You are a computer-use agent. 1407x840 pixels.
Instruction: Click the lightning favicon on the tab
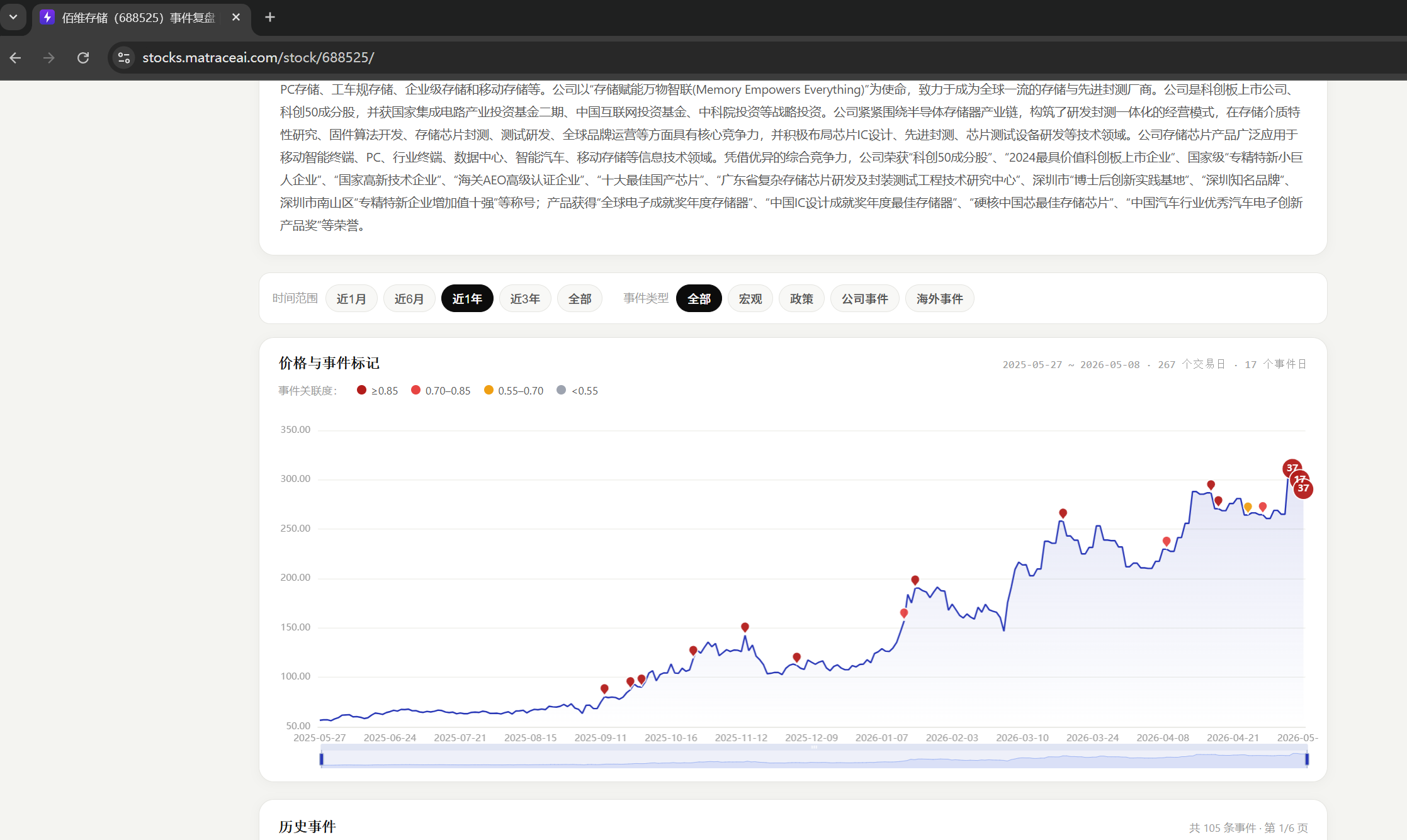pos(47,17)
